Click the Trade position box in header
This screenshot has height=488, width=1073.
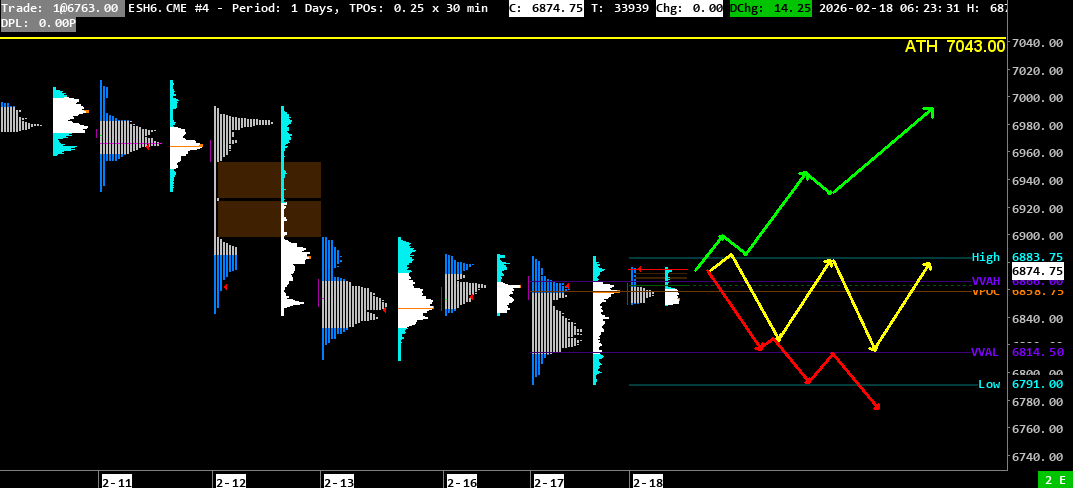(x=62, y=8)
